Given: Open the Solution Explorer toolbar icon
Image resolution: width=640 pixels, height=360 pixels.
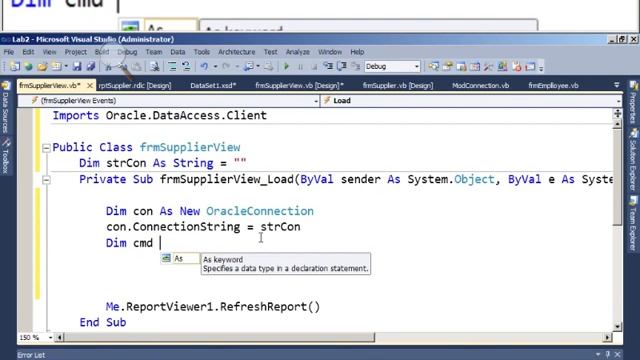Looking at the screenshot, I should 433,66.
